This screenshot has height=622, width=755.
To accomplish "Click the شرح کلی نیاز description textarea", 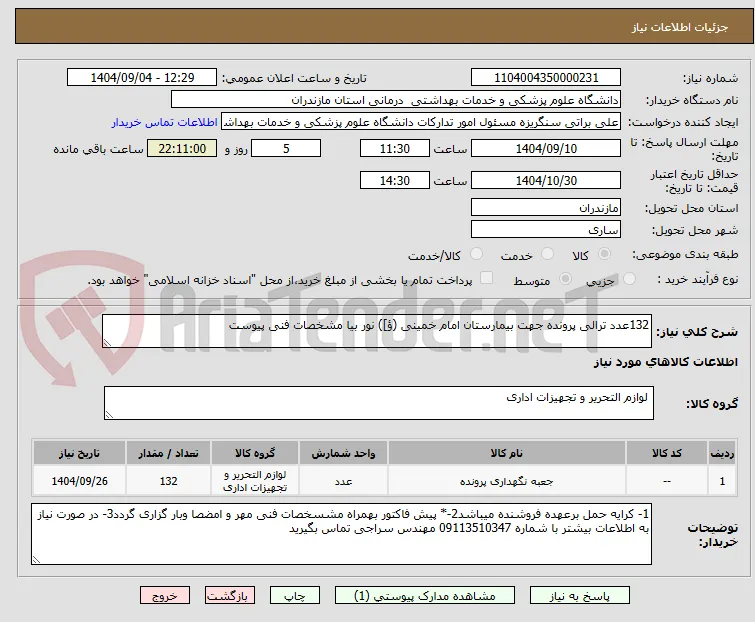I will pyautogui.click(x=377, y=331).
